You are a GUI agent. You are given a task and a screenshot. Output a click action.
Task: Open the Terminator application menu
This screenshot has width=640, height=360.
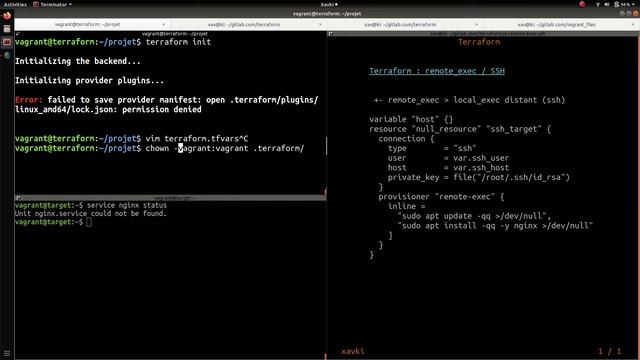53,4
